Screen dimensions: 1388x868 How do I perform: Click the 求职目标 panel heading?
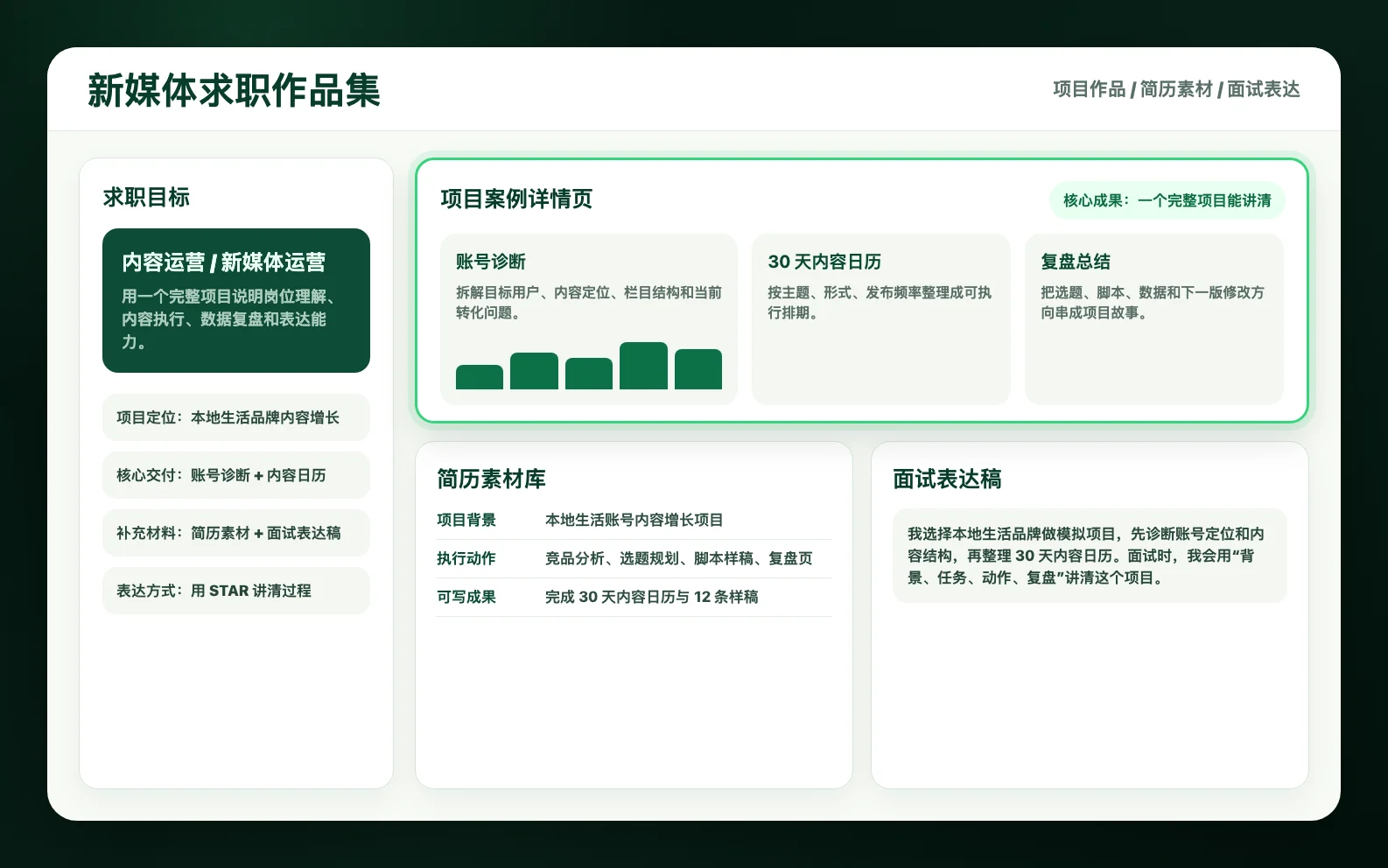[146, 198]
